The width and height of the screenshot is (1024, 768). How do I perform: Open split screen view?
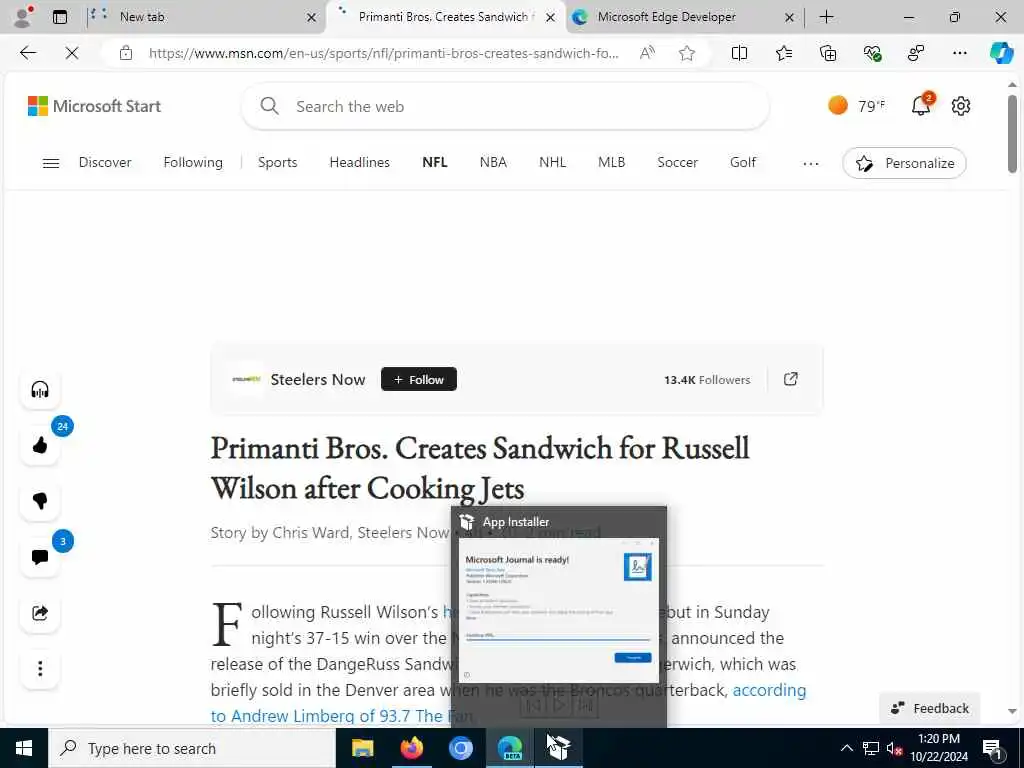739,53
